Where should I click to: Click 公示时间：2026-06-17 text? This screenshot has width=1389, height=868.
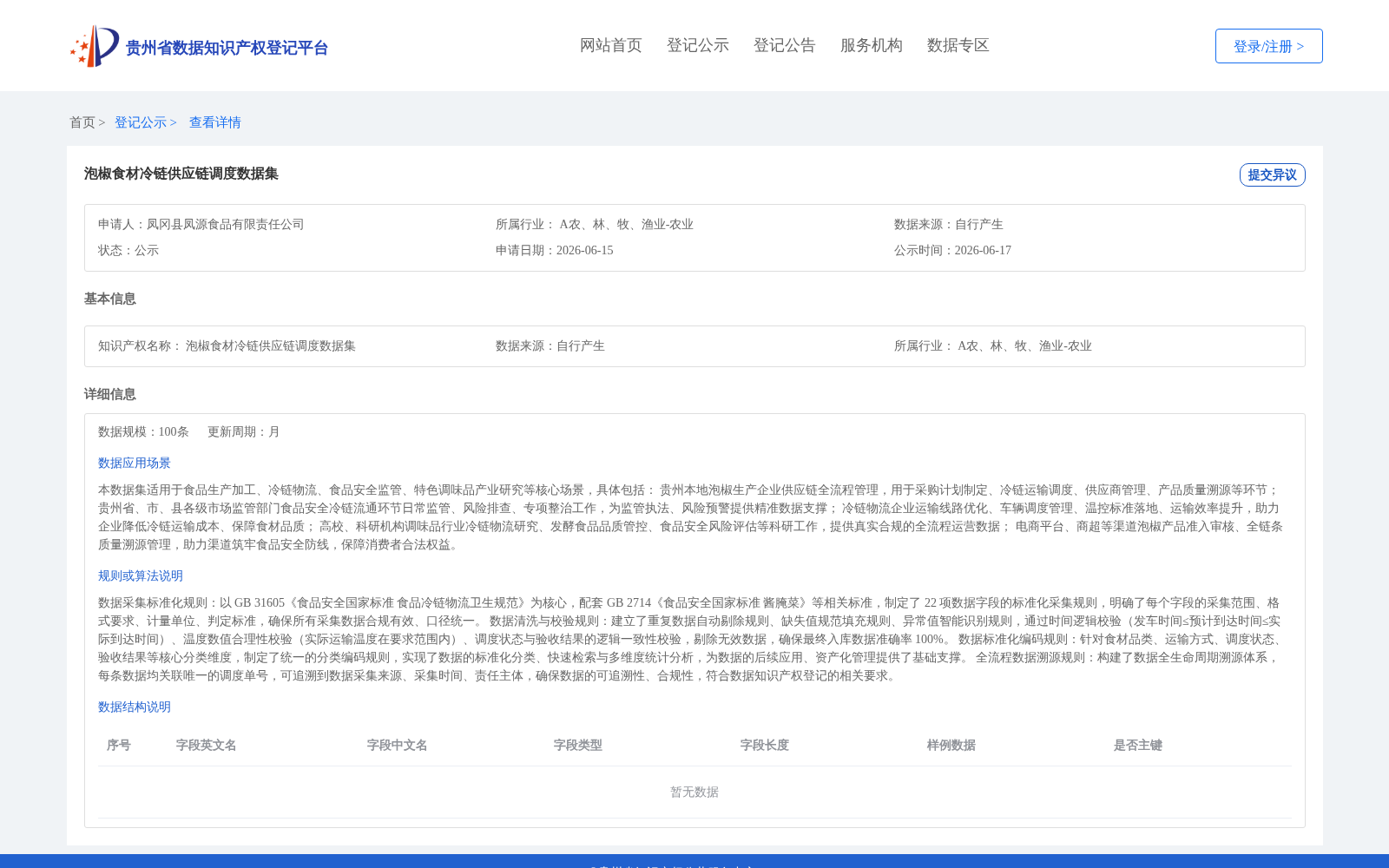click(952, 250)
